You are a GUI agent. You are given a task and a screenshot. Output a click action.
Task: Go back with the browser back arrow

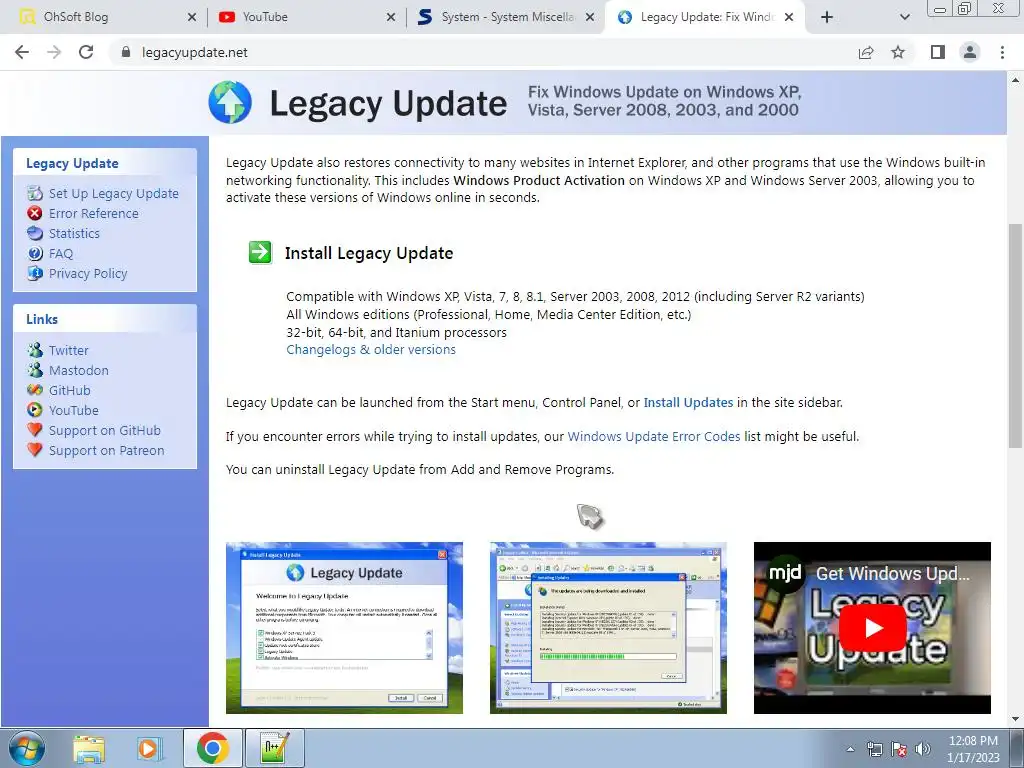coord(22,52)
